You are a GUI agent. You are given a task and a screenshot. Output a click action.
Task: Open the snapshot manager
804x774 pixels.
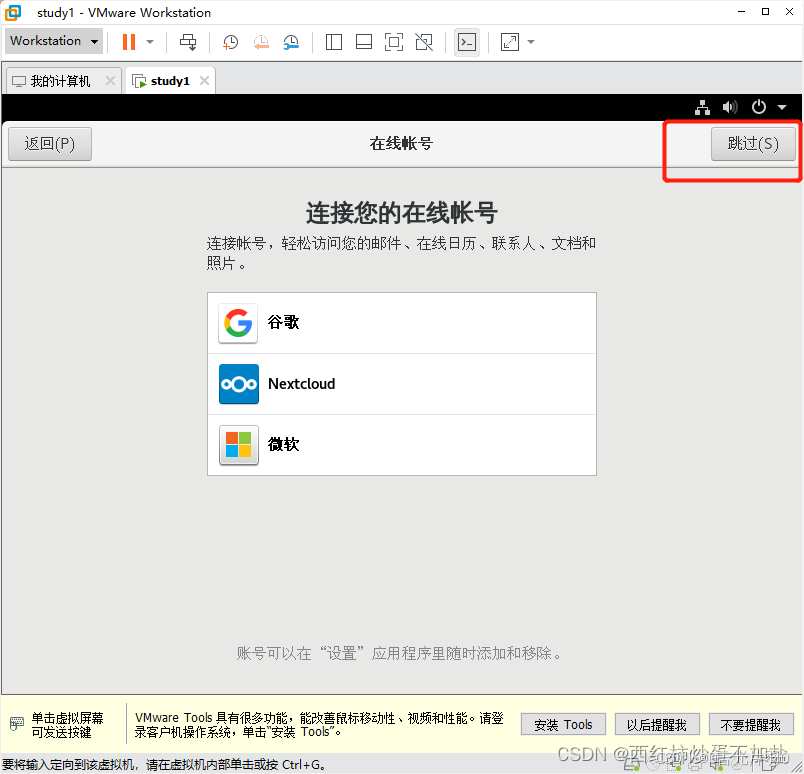click(x=291, y=42)
